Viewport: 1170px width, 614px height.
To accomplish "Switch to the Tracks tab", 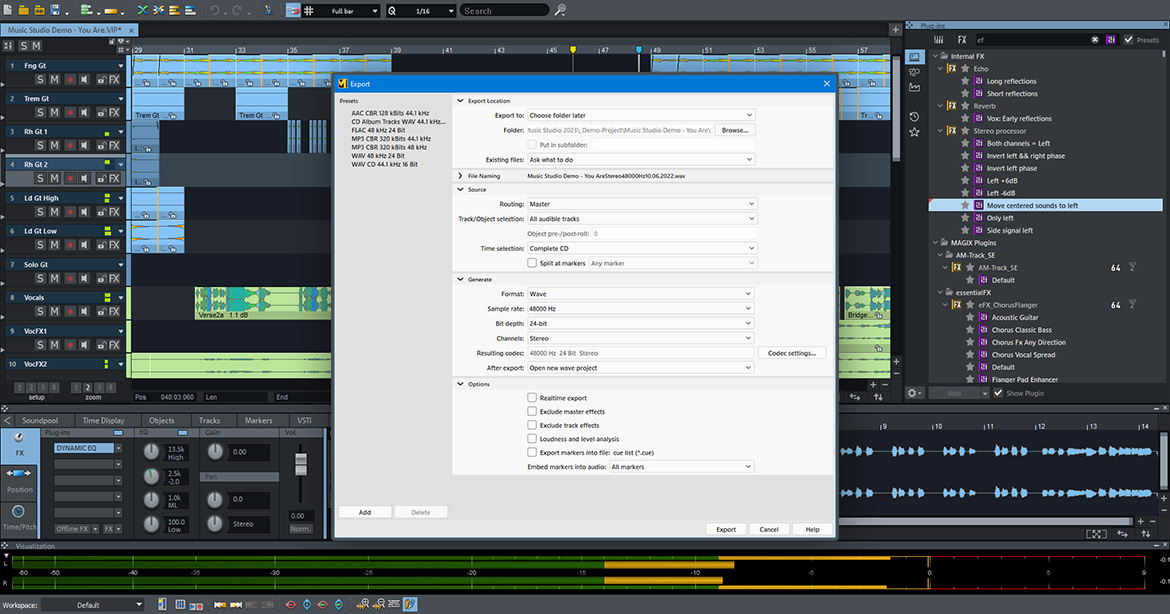I will coord(210,421).
